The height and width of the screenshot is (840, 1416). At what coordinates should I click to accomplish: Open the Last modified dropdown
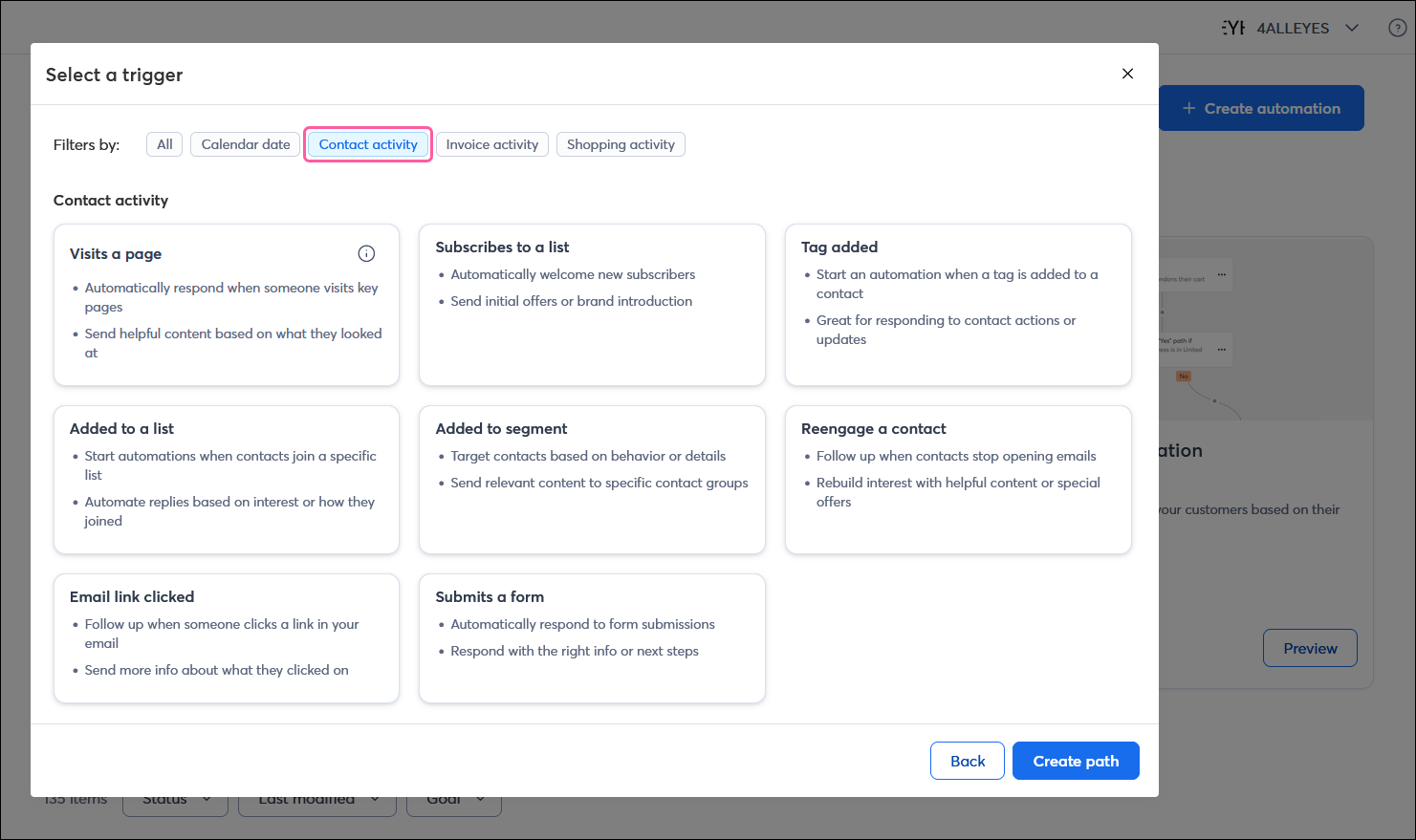[316, 799]
